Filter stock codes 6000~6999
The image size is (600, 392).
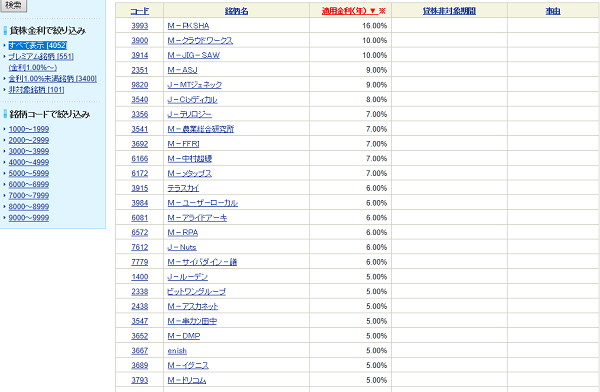click(x=29, y=185)
